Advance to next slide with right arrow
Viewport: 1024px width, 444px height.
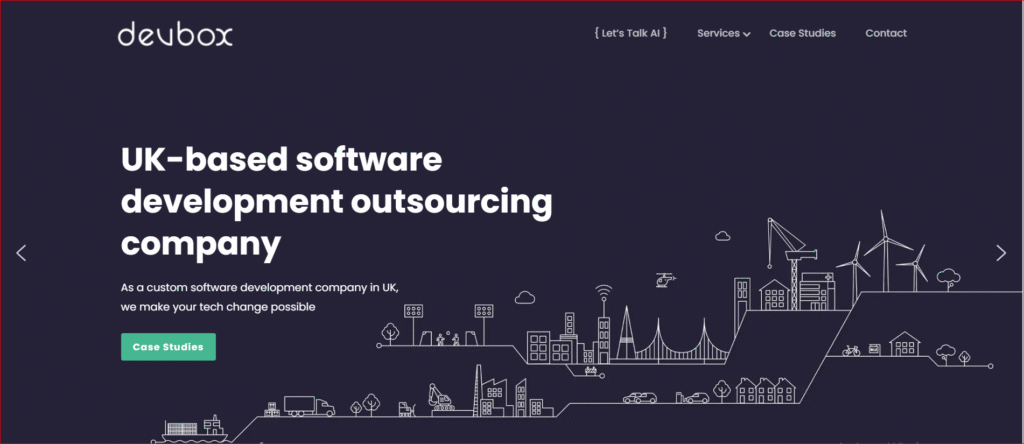coord(1001,253)
